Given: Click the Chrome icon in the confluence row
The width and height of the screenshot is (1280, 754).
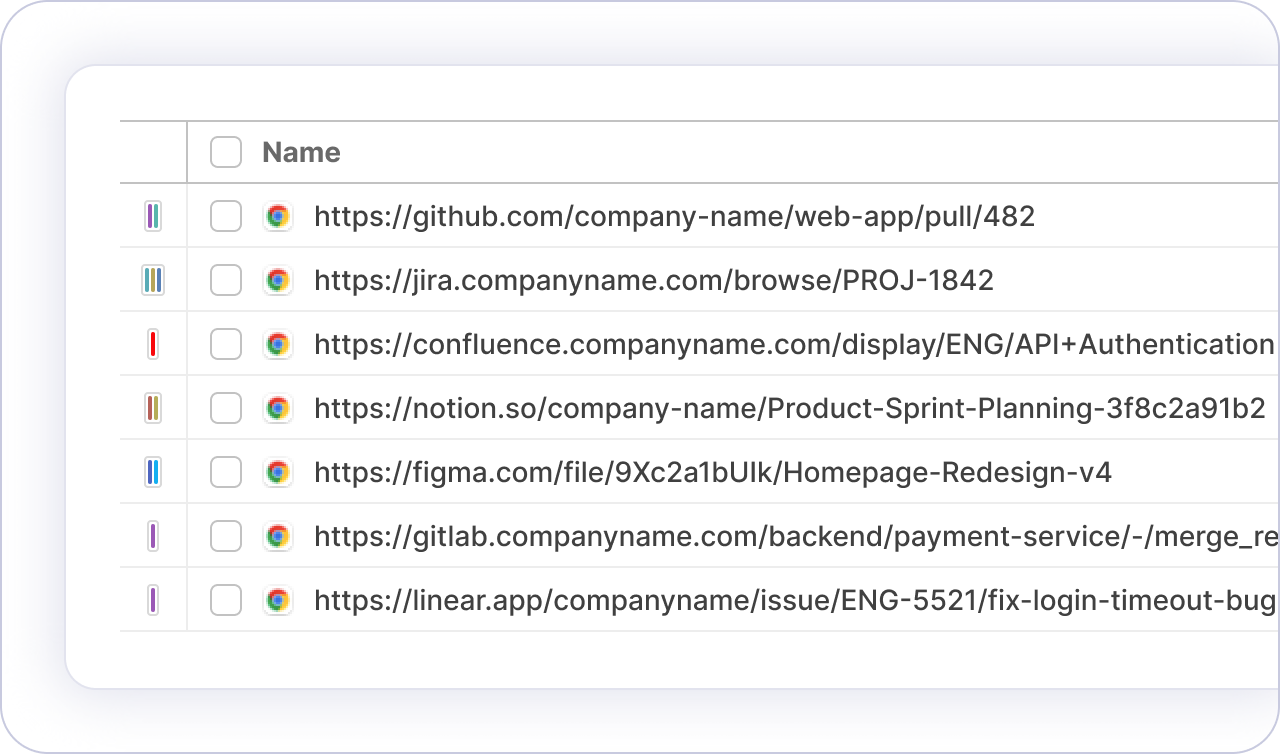Looking at the screenshot, I should [x=278, y=344].
